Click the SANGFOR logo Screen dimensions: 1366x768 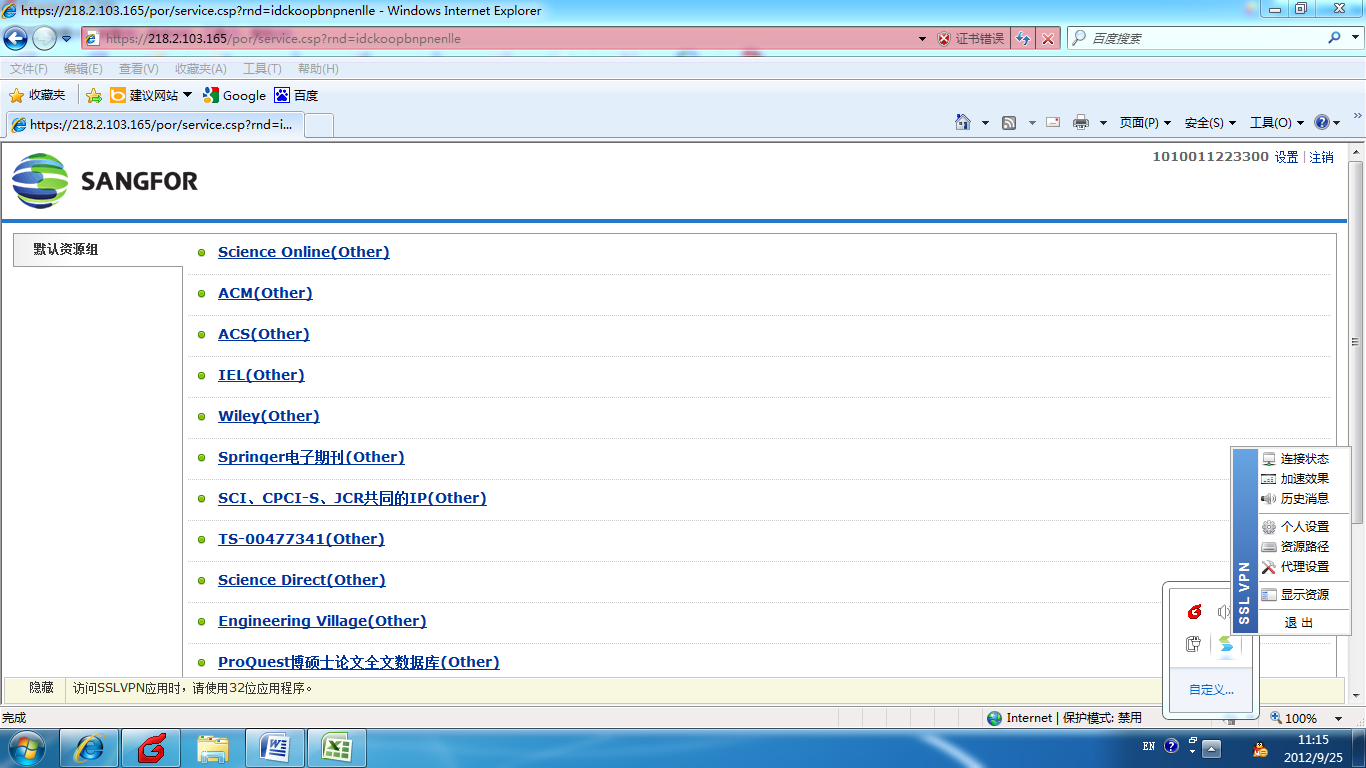click(105, 181)
